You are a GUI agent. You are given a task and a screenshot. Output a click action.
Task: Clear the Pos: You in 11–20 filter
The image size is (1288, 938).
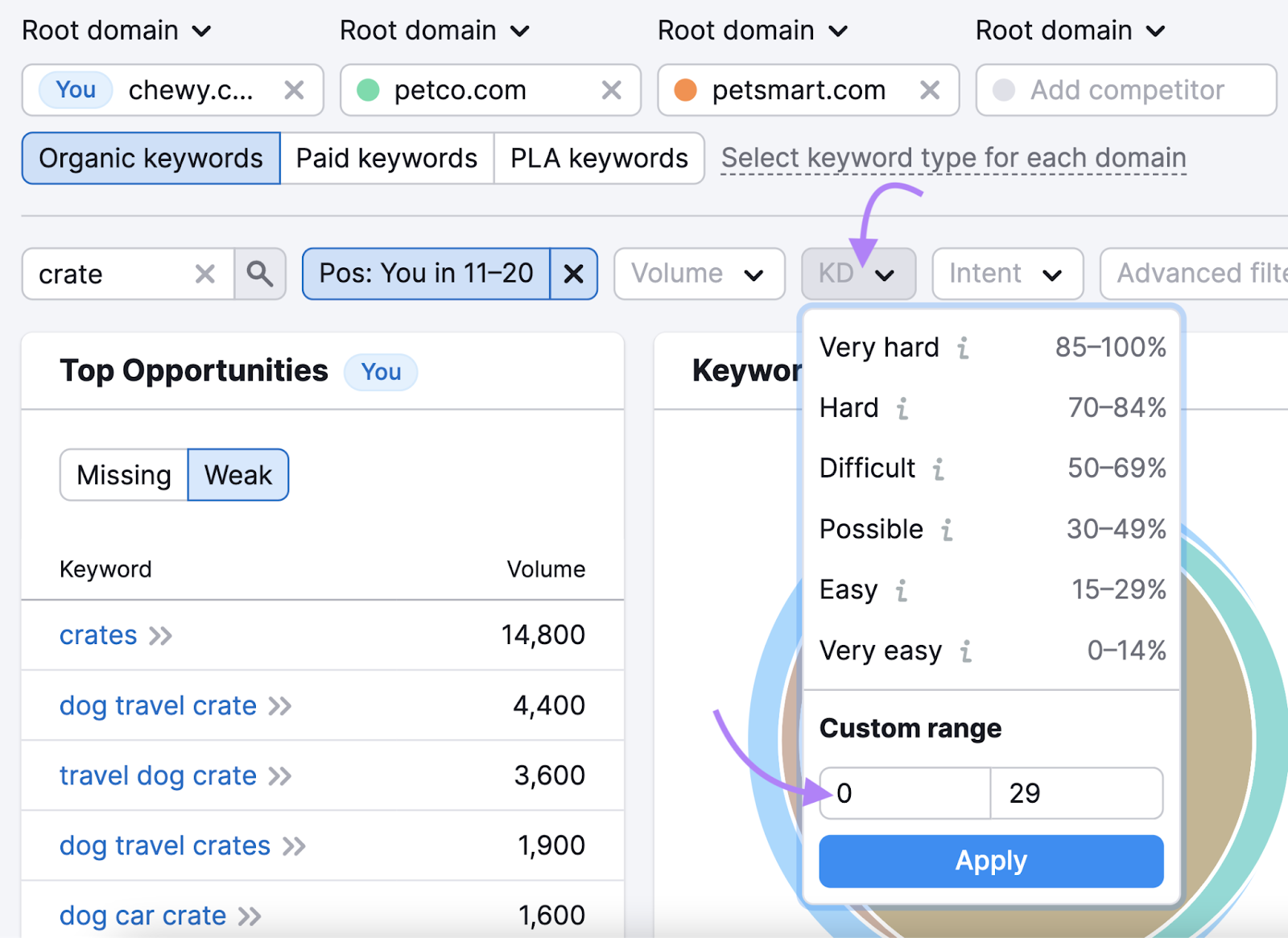pyautogui.click(x=573, y=274)
